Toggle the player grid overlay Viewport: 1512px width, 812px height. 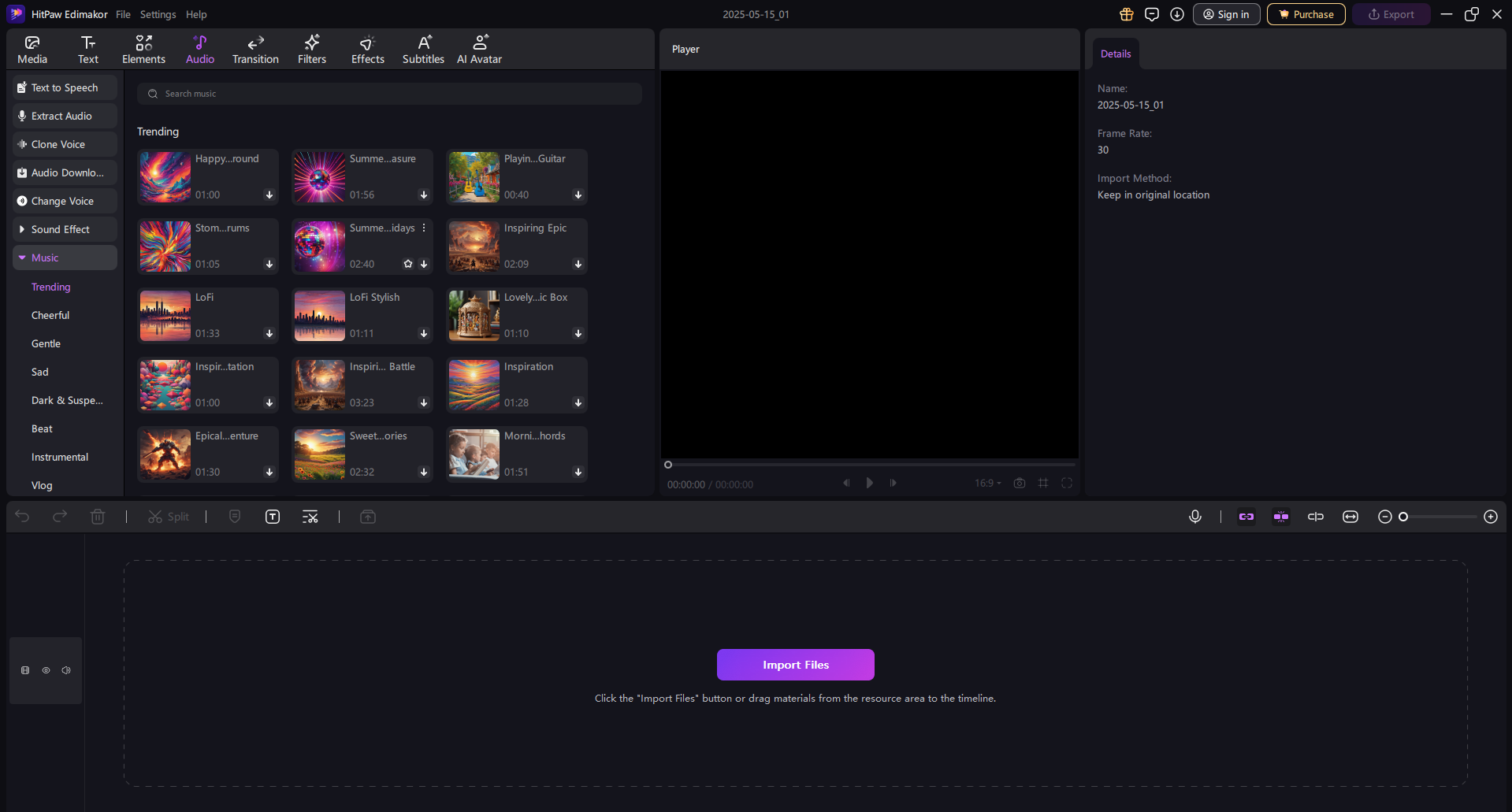[x=1043, y=483]
